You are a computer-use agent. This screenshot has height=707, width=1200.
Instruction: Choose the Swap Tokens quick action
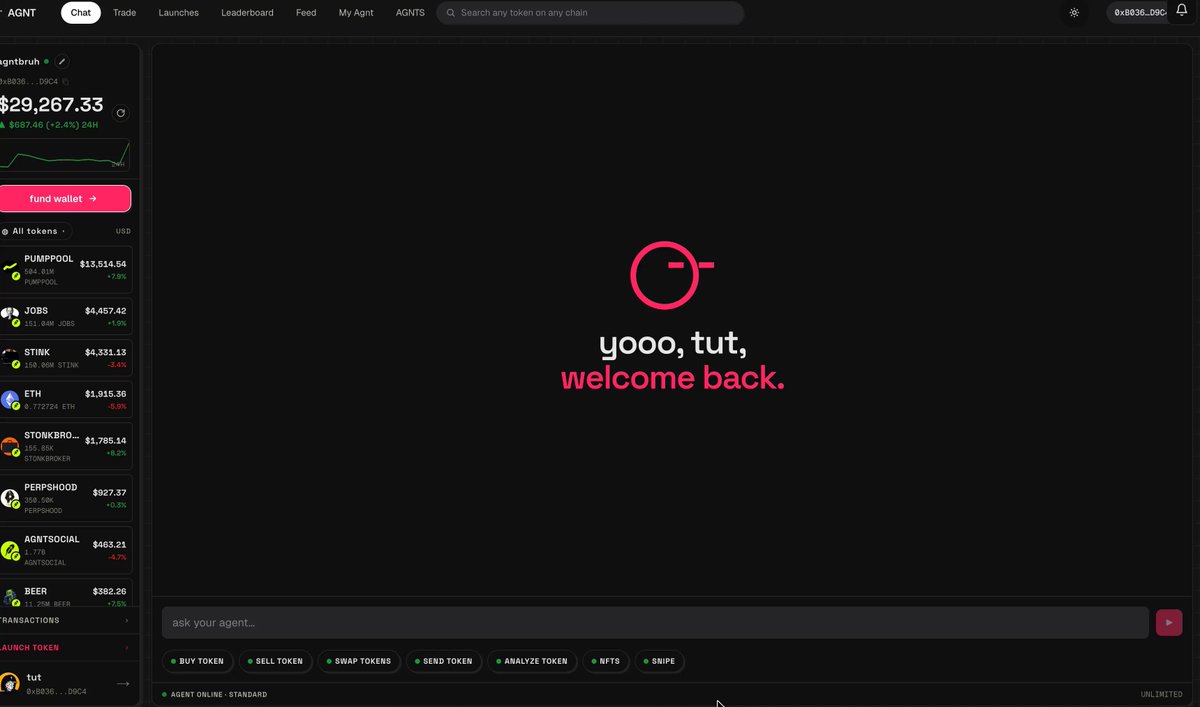click(360, 661)
